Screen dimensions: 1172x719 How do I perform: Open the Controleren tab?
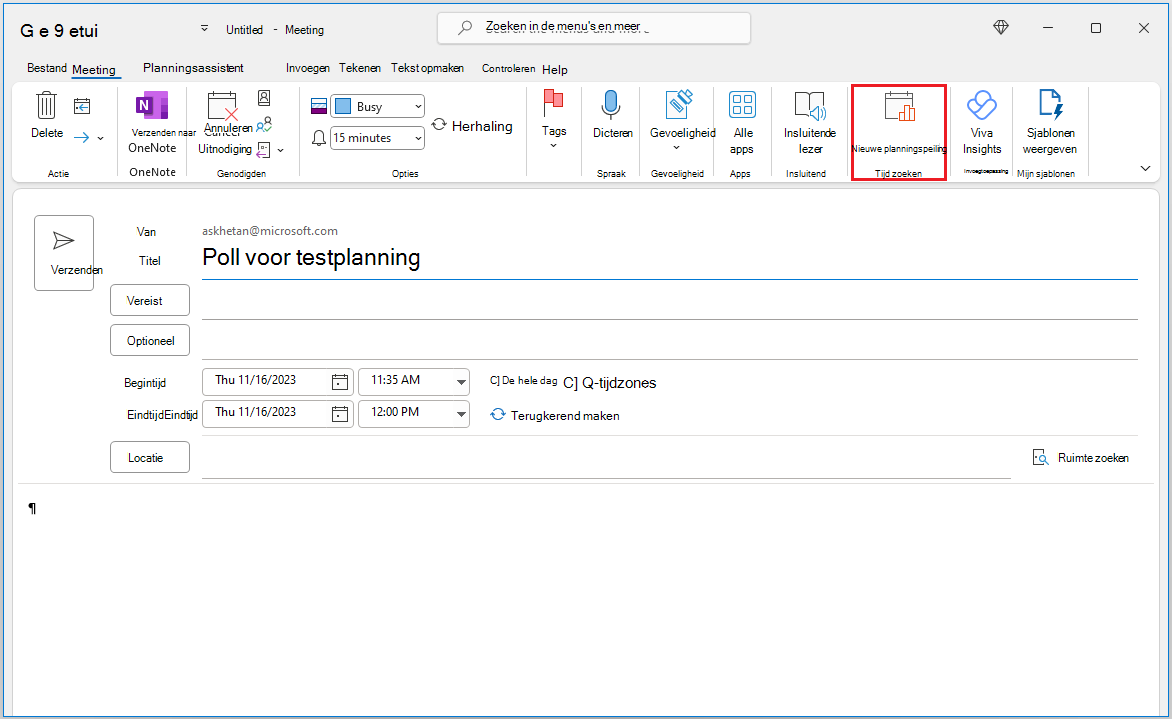coord(508,69)
